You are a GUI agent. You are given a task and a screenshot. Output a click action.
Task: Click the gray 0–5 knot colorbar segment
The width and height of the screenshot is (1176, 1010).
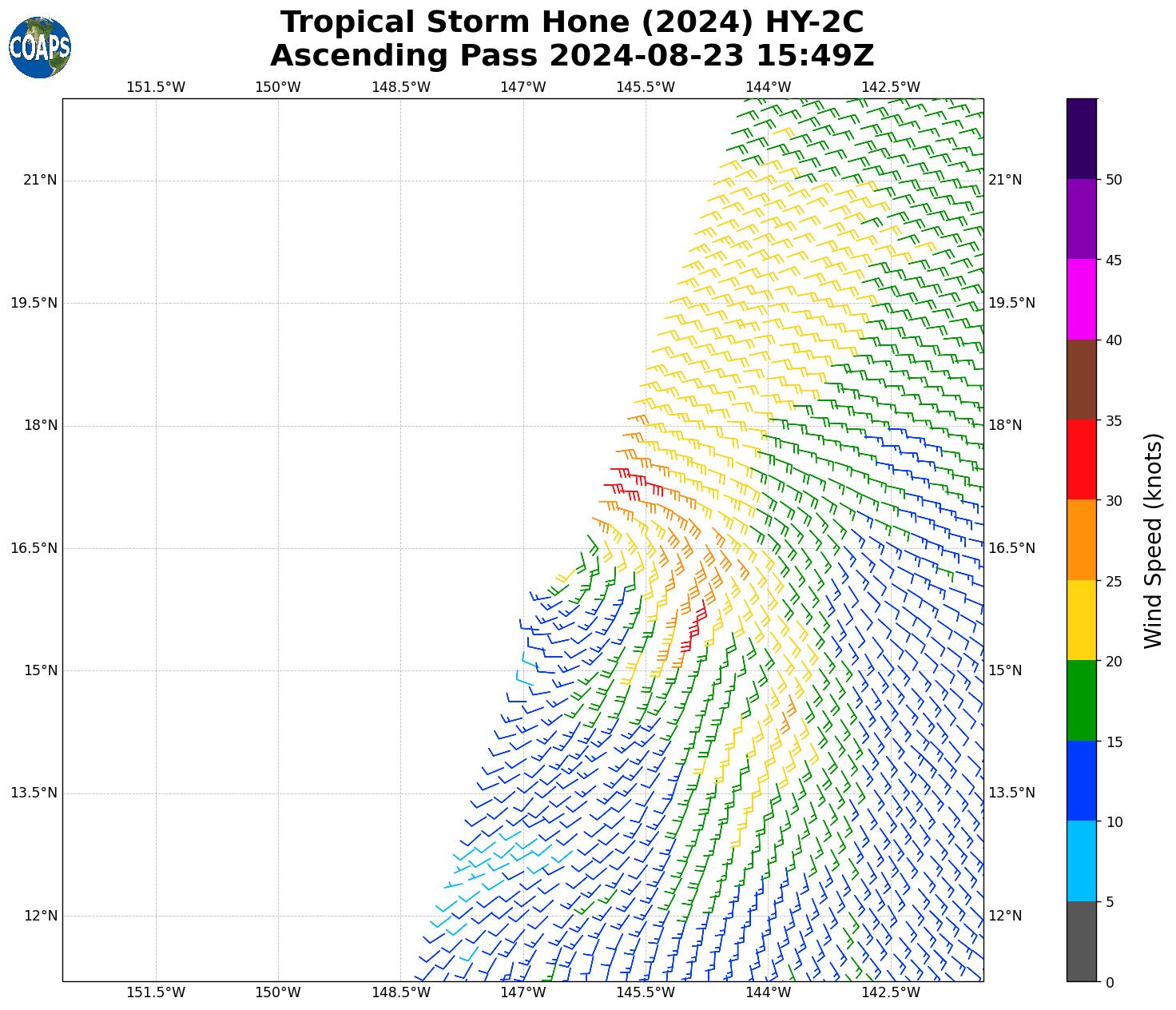[1082, 940]
